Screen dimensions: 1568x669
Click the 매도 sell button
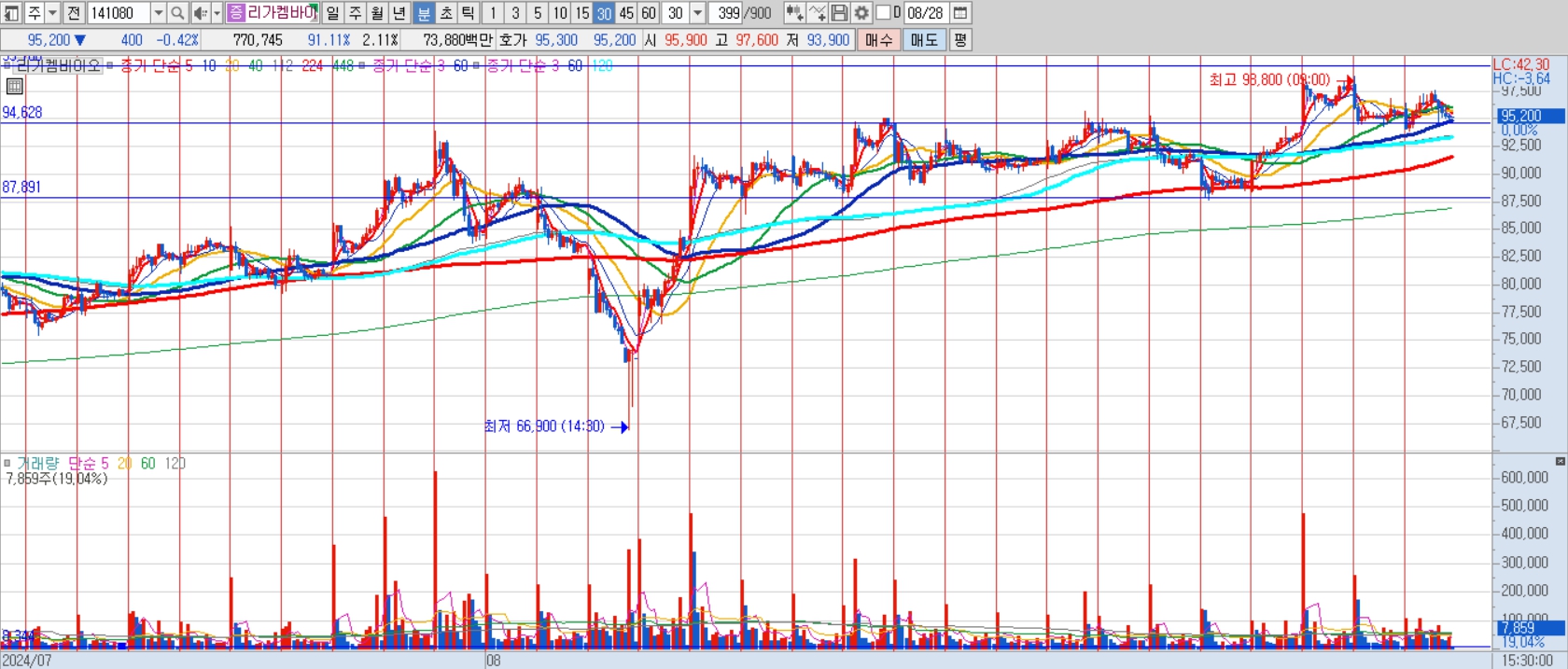tap(924, 40)
